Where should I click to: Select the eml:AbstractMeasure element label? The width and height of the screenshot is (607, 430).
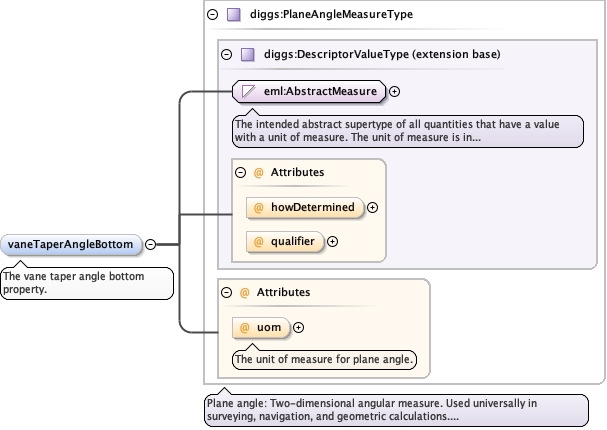[320, 92]
